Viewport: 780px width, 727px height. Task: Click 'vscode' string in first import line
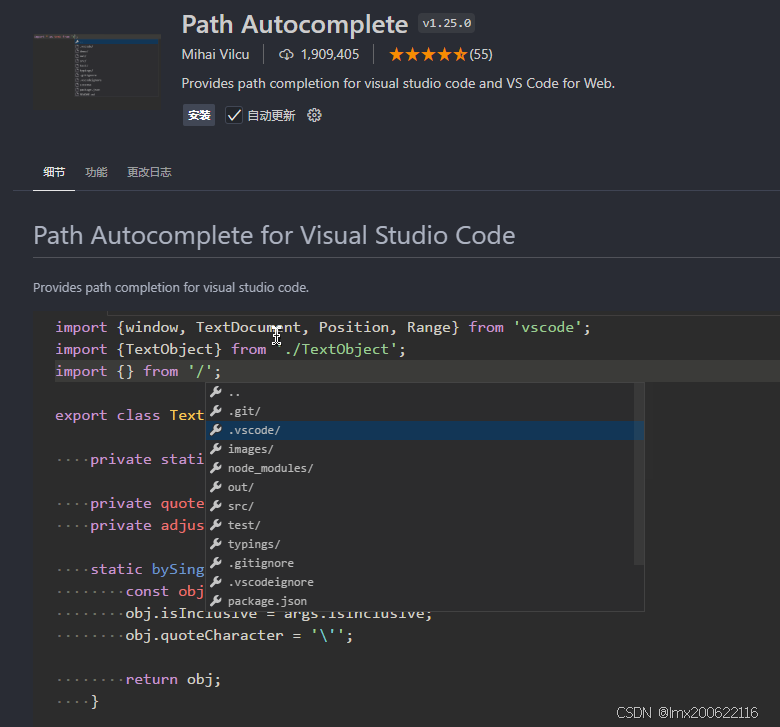(x=547, y=327)
